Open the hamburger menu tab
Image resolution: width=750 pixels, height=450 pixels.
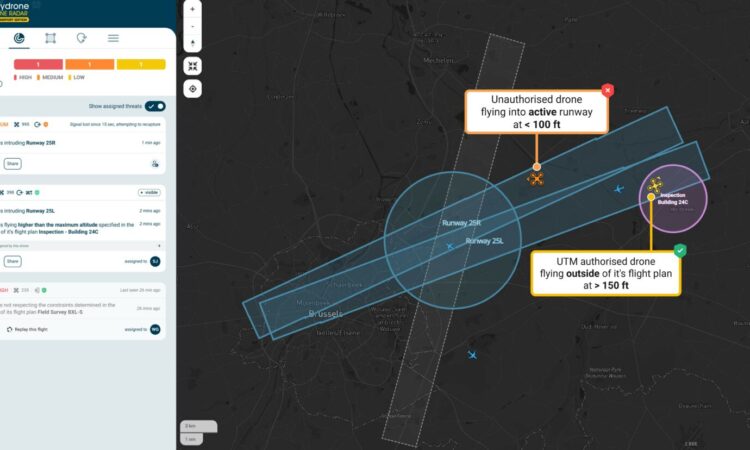(x=113, y=38)
